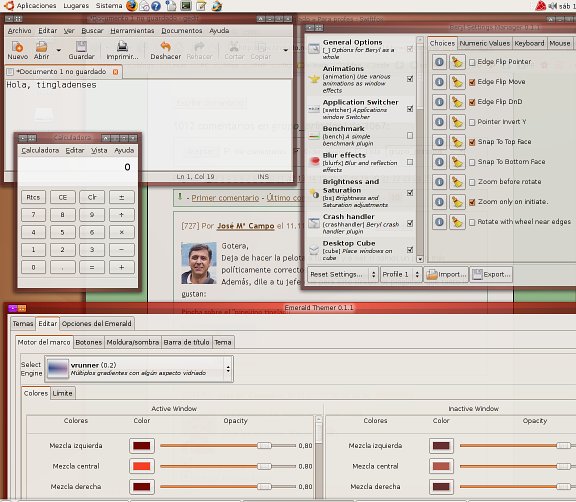
Task: Reset Edge Flip DnD with broom icon
Action: pos(457,102)
